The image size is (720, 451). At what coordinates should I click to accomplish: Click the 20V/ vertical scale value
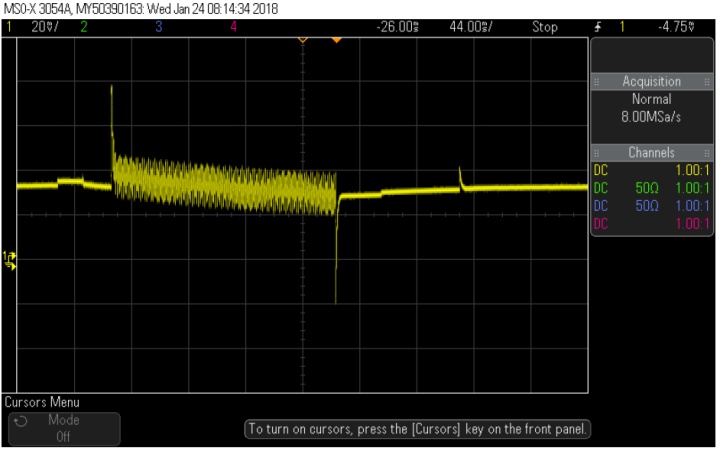pyautogui.click(x=45, y=27)
